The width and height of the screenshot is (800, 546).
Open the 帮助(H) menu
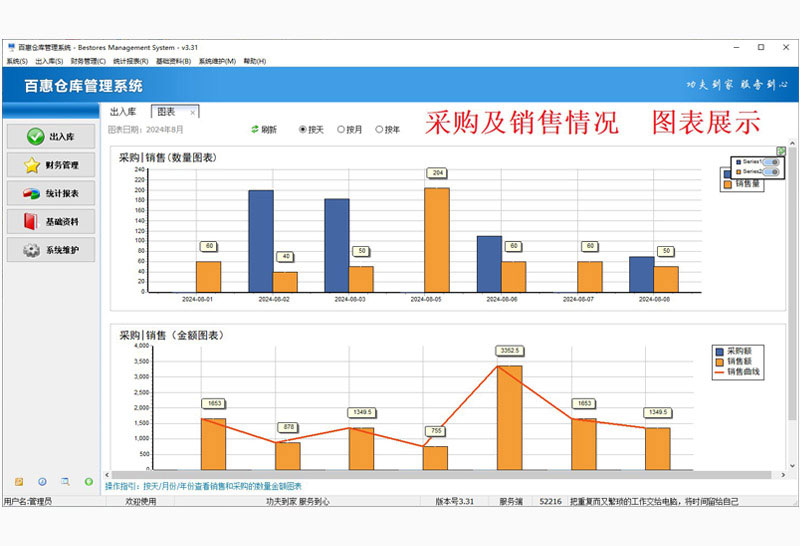(x=255, y=61)
